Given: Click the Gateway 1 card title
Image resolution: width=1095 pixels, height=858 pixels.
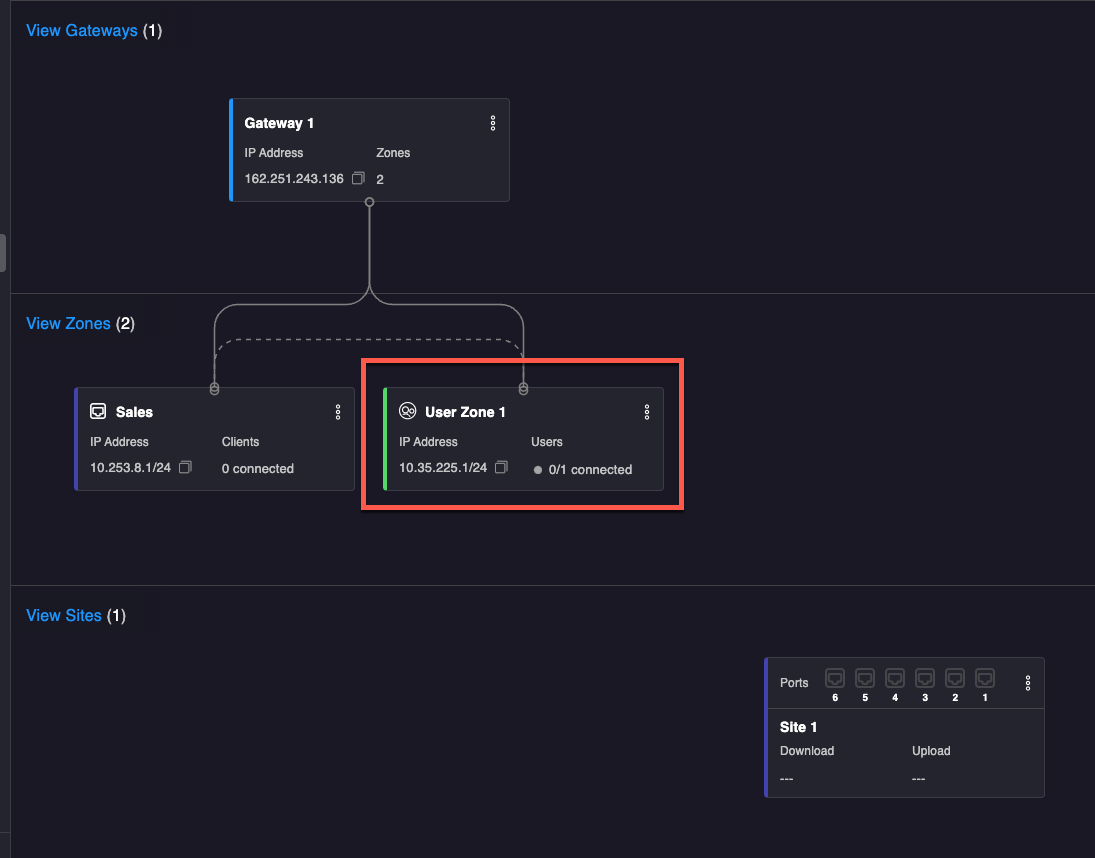Looking at the screenshot, I should pyautogui.click(x=279, y=123).
